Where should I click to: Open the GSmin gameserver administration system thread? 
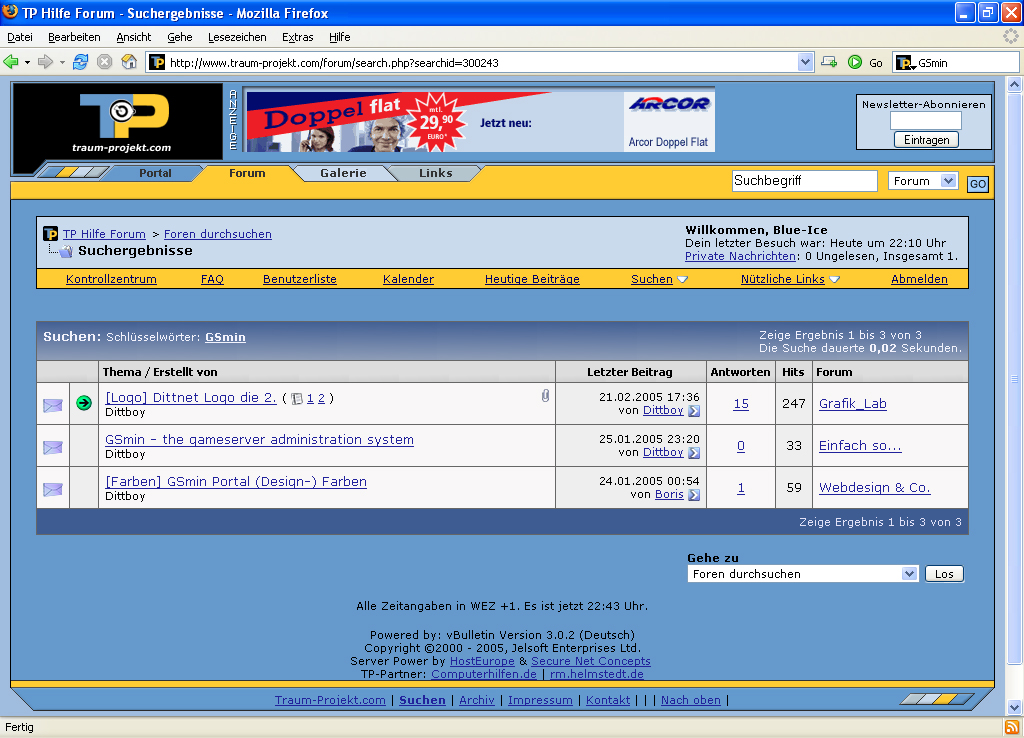pyautogui.click(x=259, y=439)
